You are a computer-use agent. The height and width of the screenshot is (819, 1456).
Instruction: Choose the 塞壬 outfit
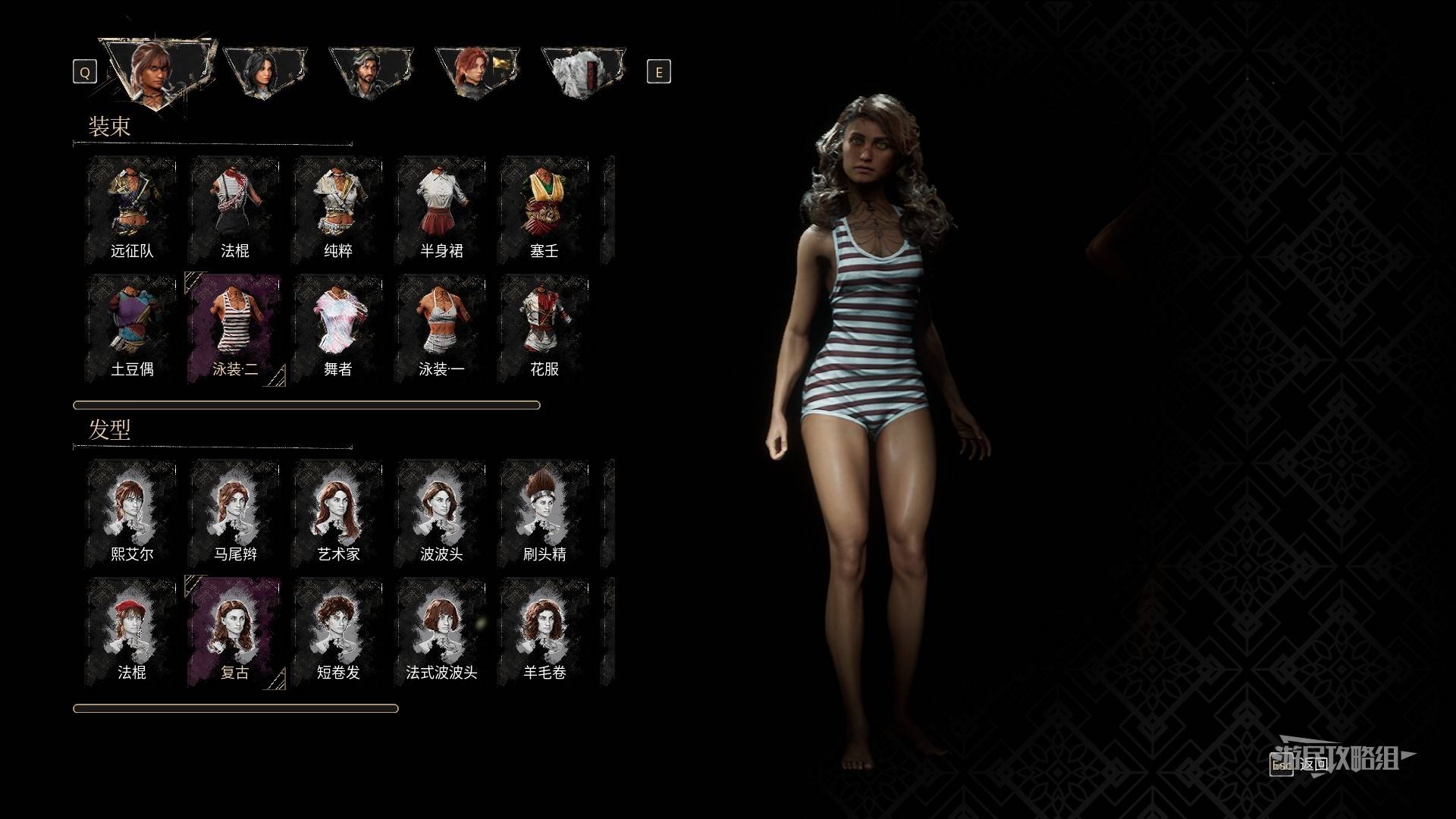tap(544, 210)
